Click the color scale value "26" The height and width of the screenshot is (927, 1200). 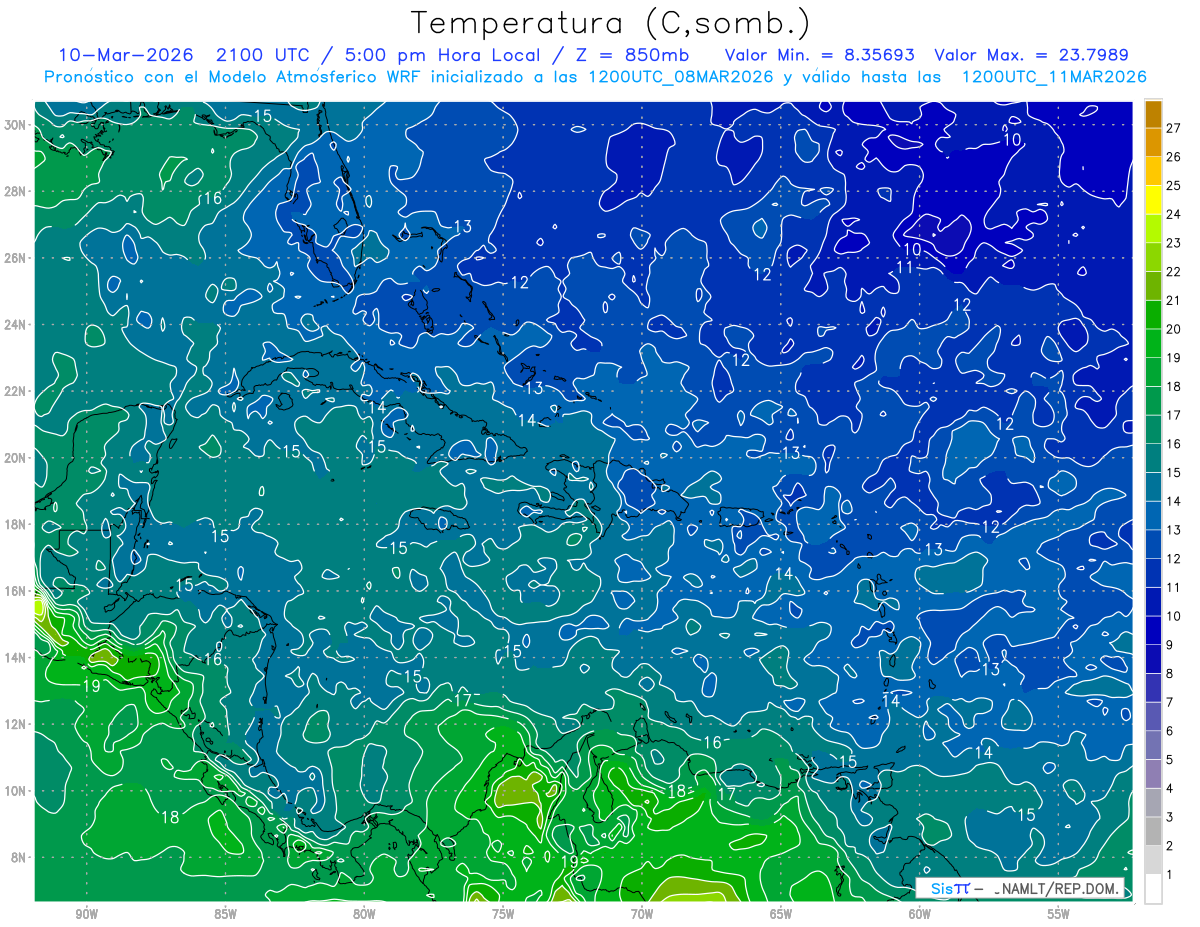[1173, 157]
